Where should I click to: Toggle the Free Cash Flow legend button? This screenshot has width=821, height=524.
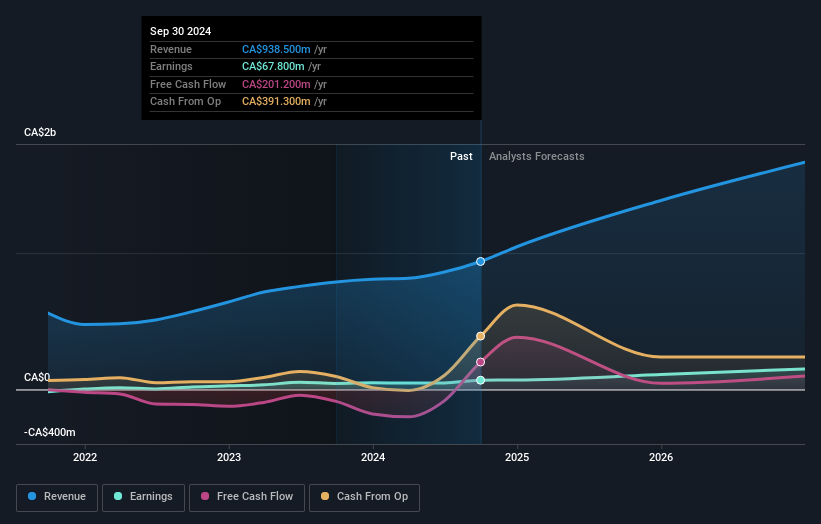247,497
